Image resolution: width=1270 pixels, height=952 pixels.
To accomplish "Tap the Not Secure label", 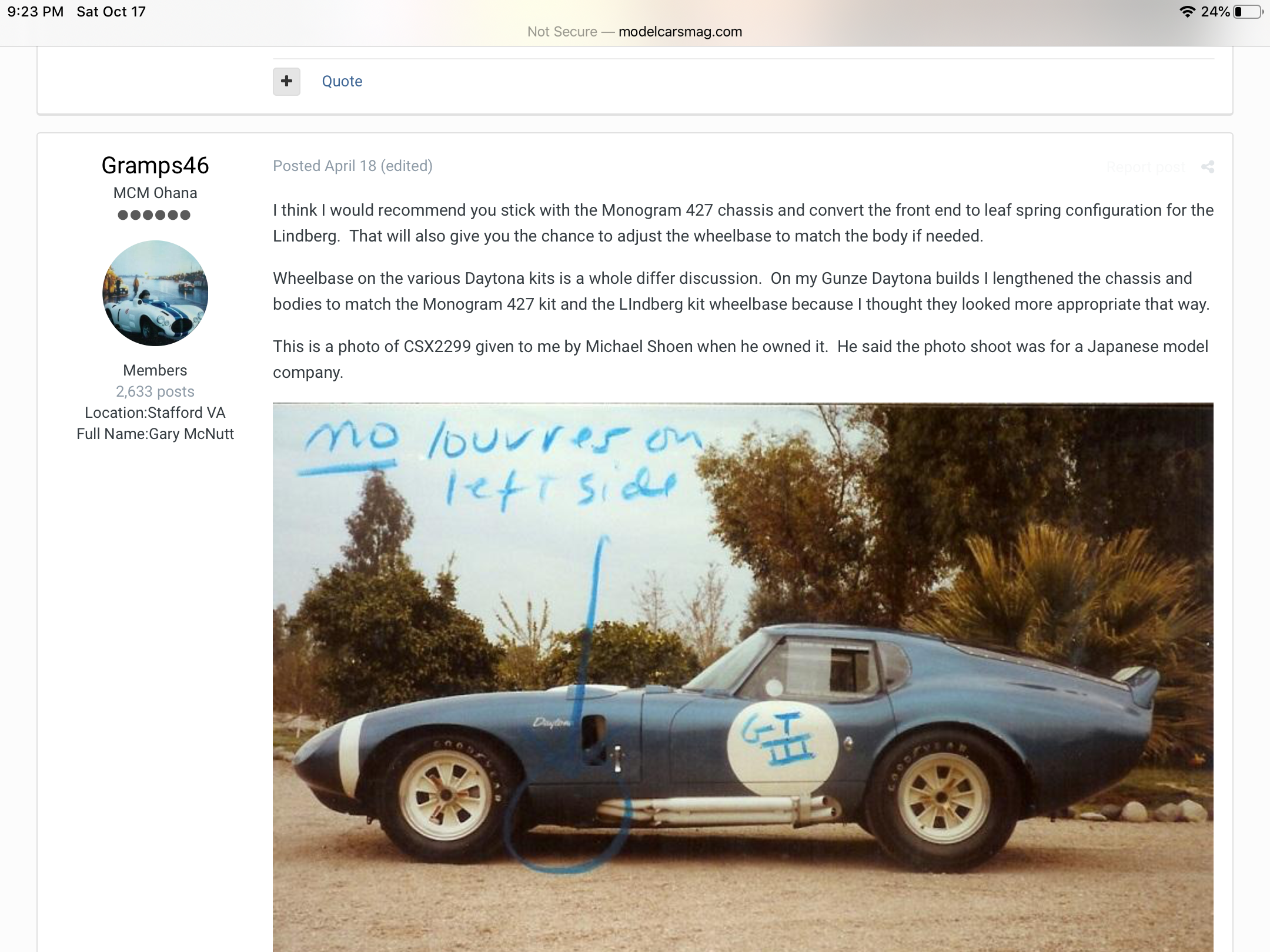I will (562, 32).
